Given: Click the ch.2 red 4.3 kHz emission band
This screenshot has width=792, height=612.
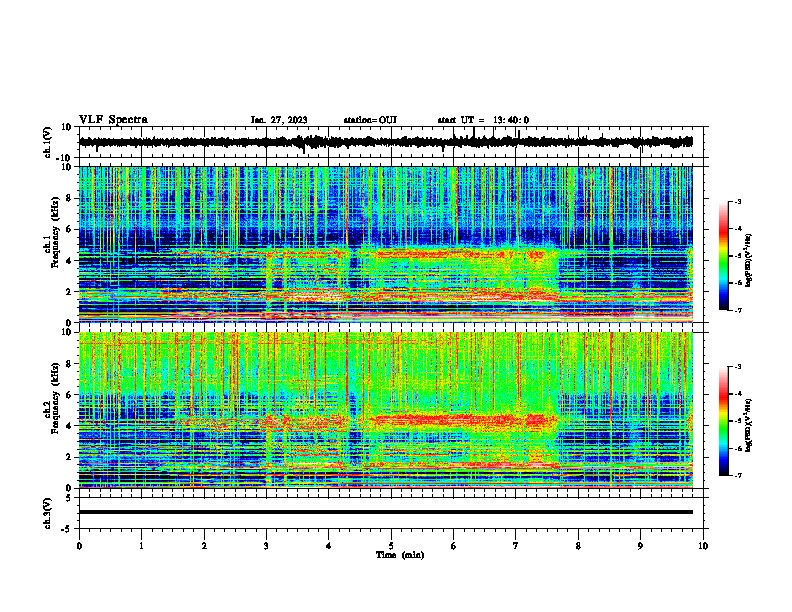Looking at the screenshot, I should pyautogui.click(x=462, y=420).
